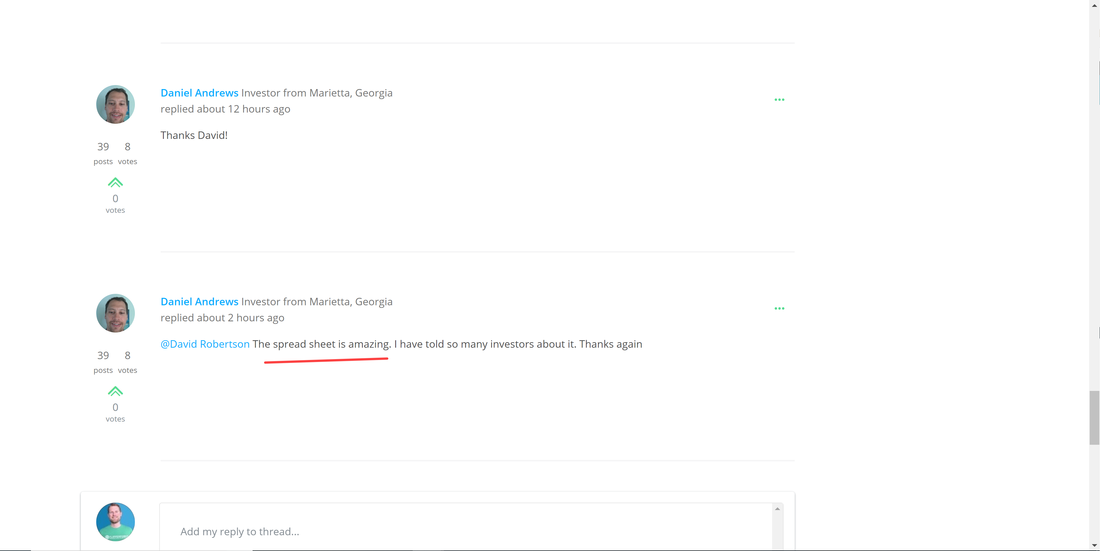Open the three-dot menu on the spreadsheet reply

(x=779, y=309)
